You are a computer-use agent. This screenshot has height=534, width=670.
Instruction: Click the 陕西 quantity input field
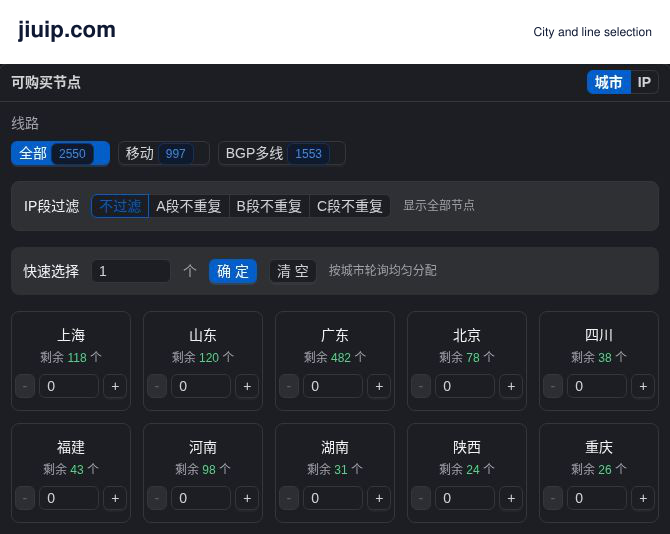pos(465,498)
